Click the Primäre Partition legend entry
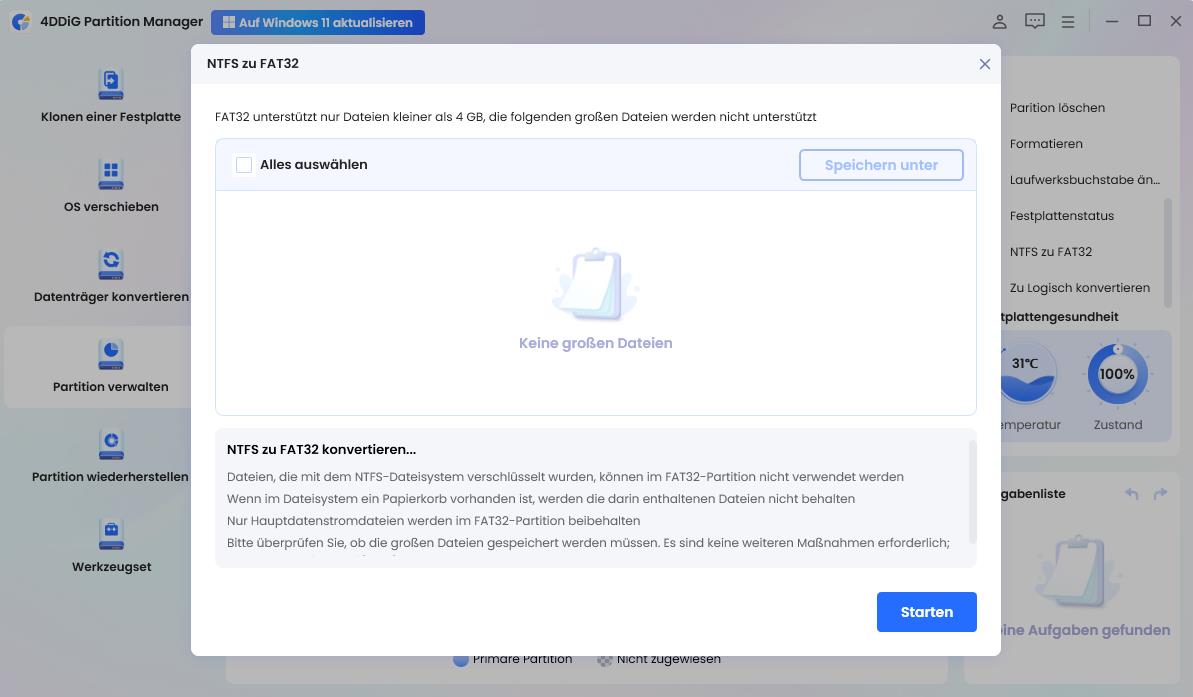Image resolution: width=1193 pixels, height=697 pixels. point(513,659)
